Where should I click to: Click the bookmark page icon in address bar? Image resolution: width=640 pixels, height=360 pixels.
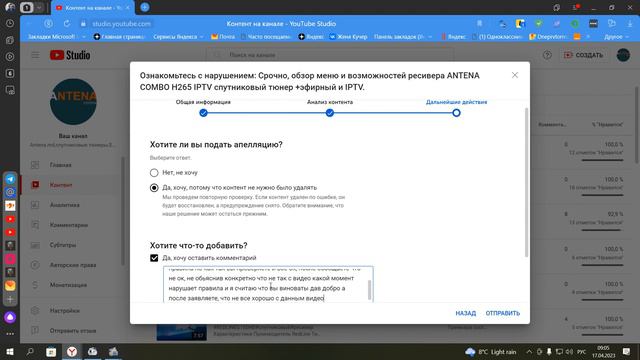[x=480, y=24]
